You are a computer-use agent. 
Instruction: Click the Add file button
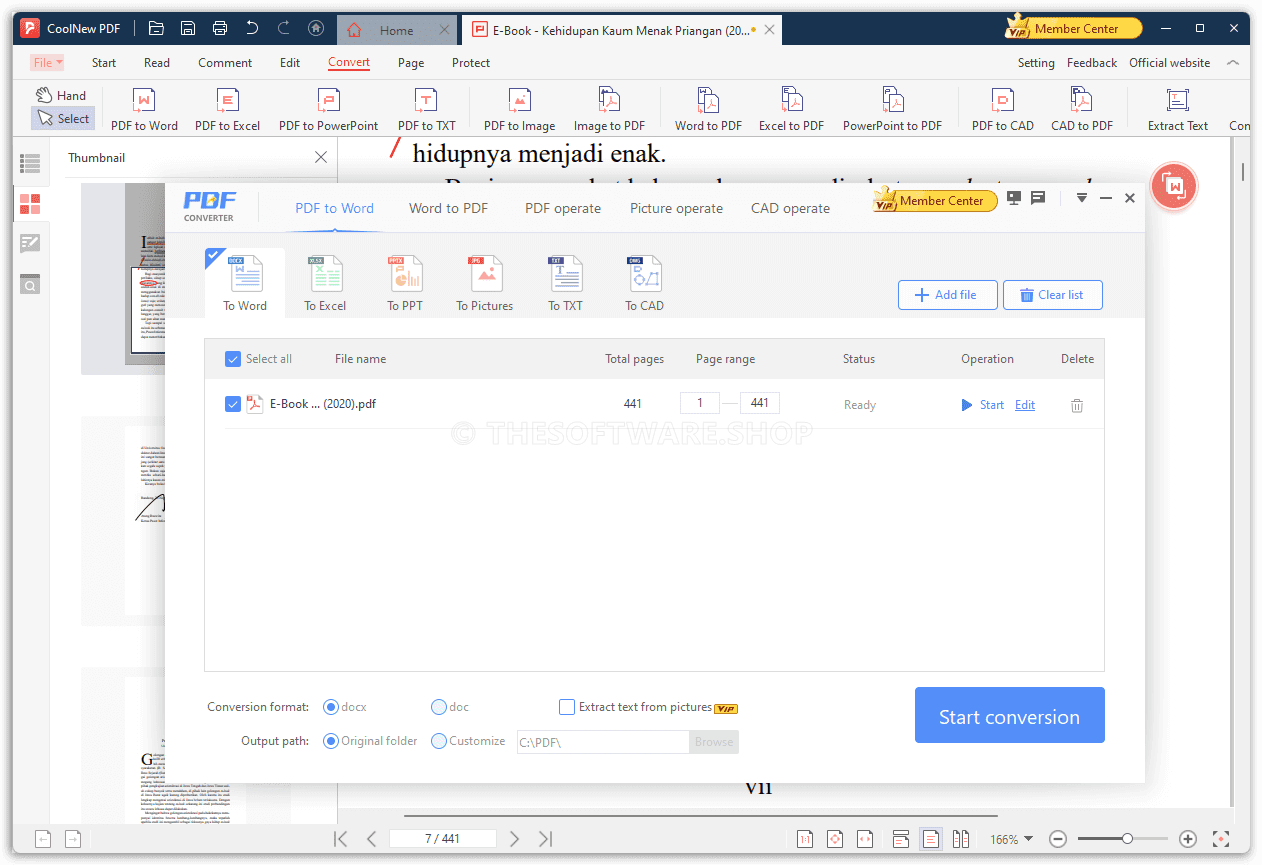[x=948, y=295]
